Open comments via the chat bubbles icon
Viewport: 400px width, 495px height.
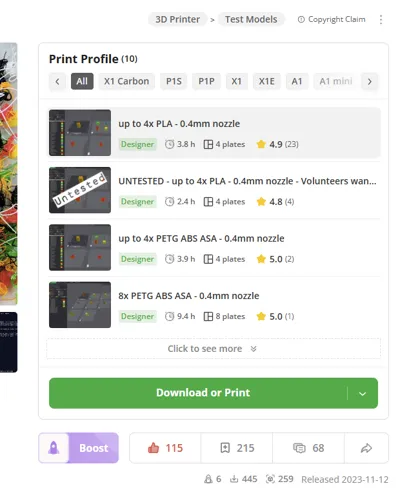299,448
